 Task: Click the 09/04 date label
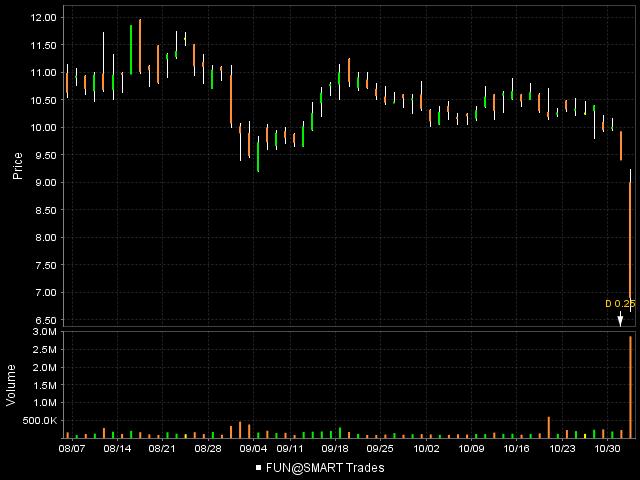(x=253, y=449)
